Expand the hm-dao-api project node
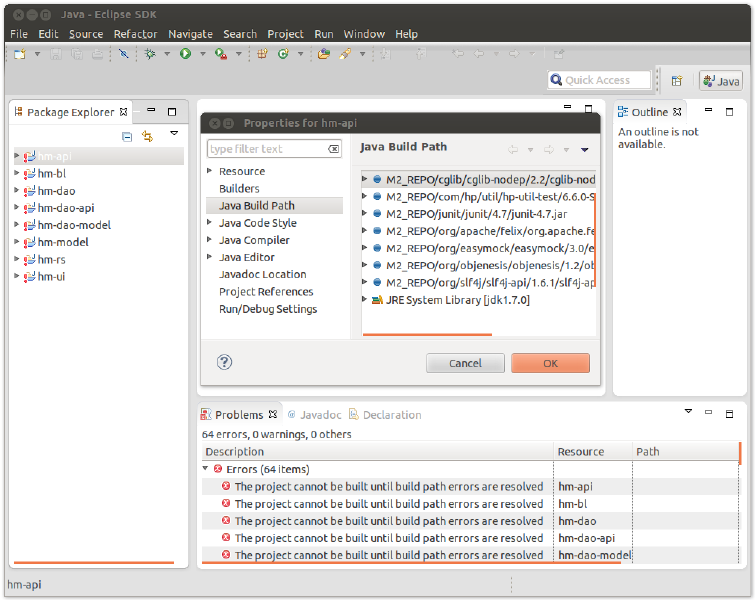Screen dimensions: 756x600 pos(17,208)
